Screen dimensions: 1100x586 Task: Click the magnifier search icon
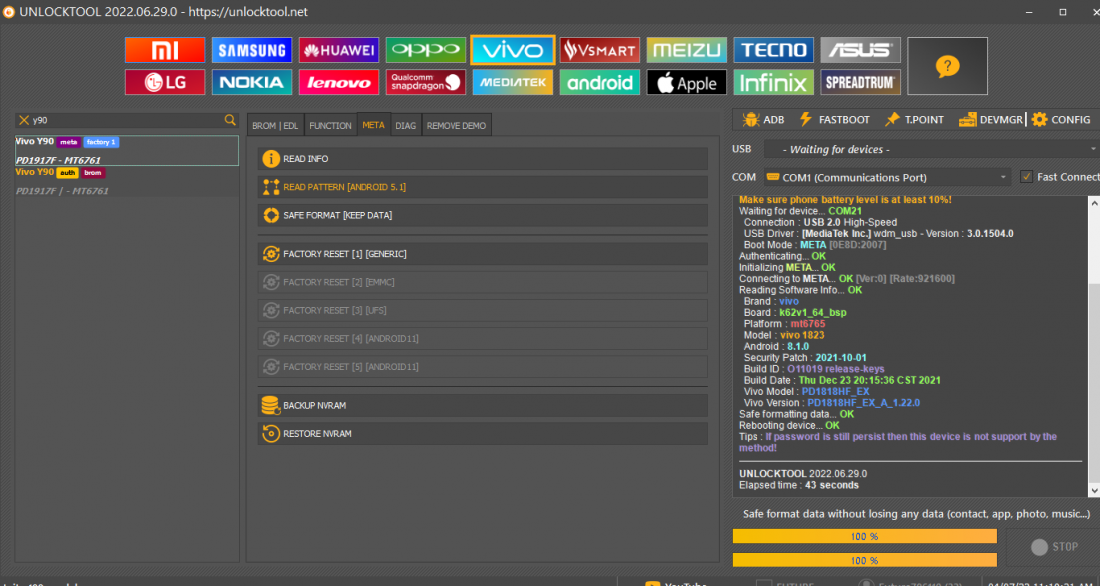pos(230,120)
